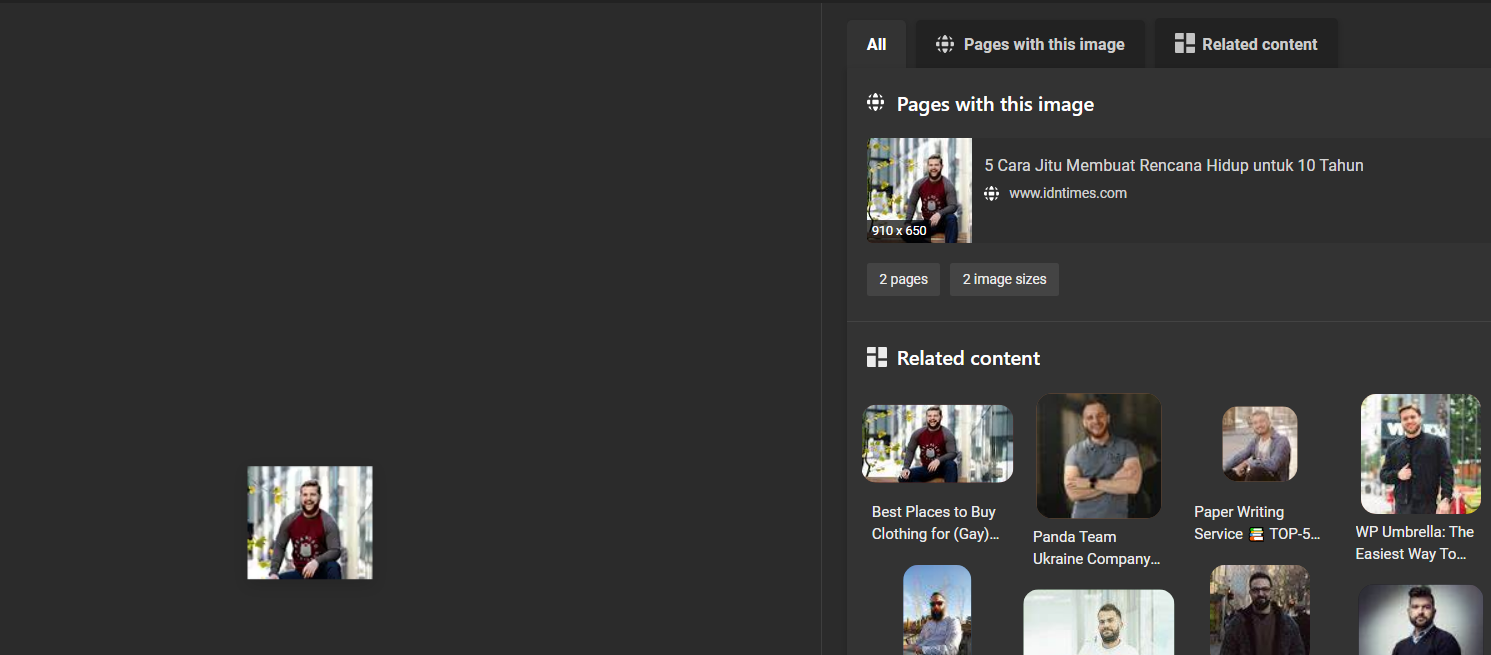Open the Paper Writing Service image thumbnail
This screenshot has width=1491, height=655.
(x=1259, y=443)
